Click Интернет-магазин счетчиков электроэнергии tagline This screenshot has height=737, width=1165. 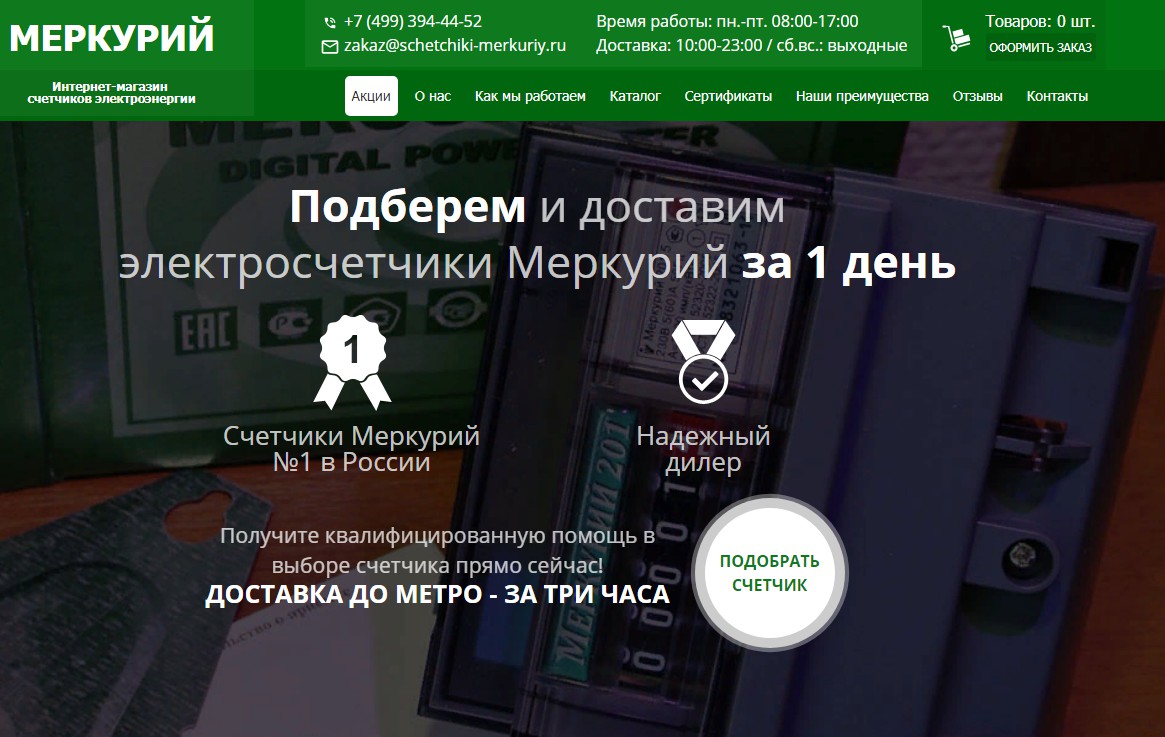tap(111, 93)
